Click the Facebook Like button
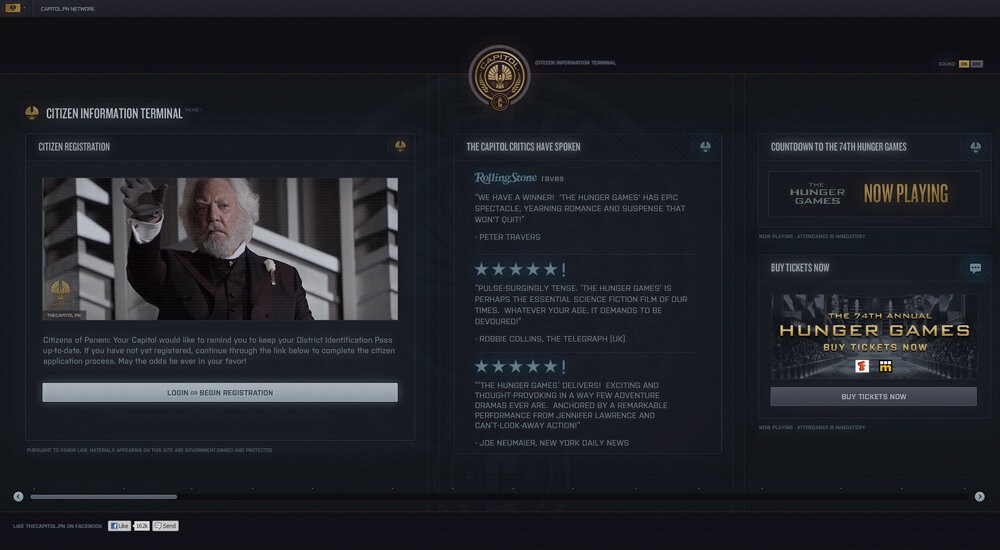The image size is (1000, 550). tap(119, 526)
